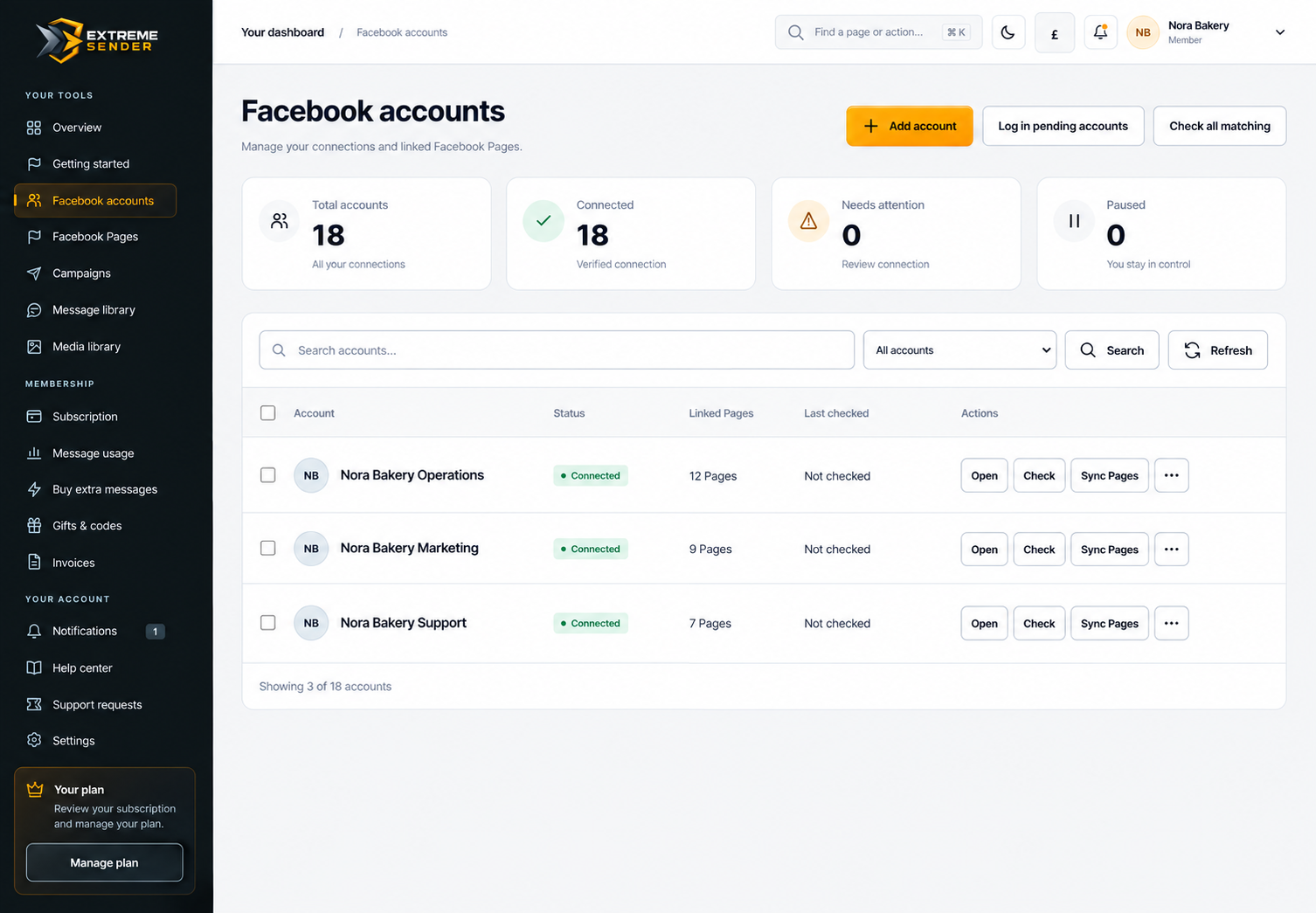Click the Overview grid icon

click(x=34, y=128)
